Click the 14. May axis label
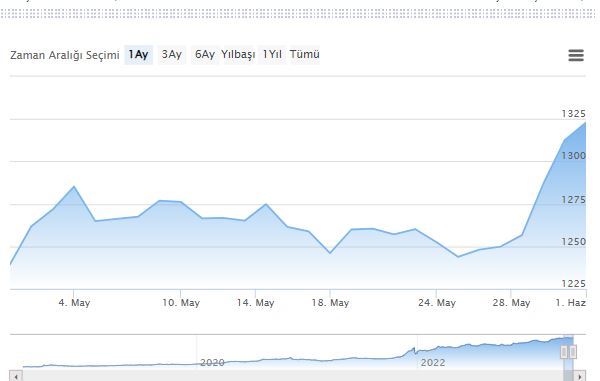The height and width of the screenshot is (381, 600). click(x=256, y=303)
